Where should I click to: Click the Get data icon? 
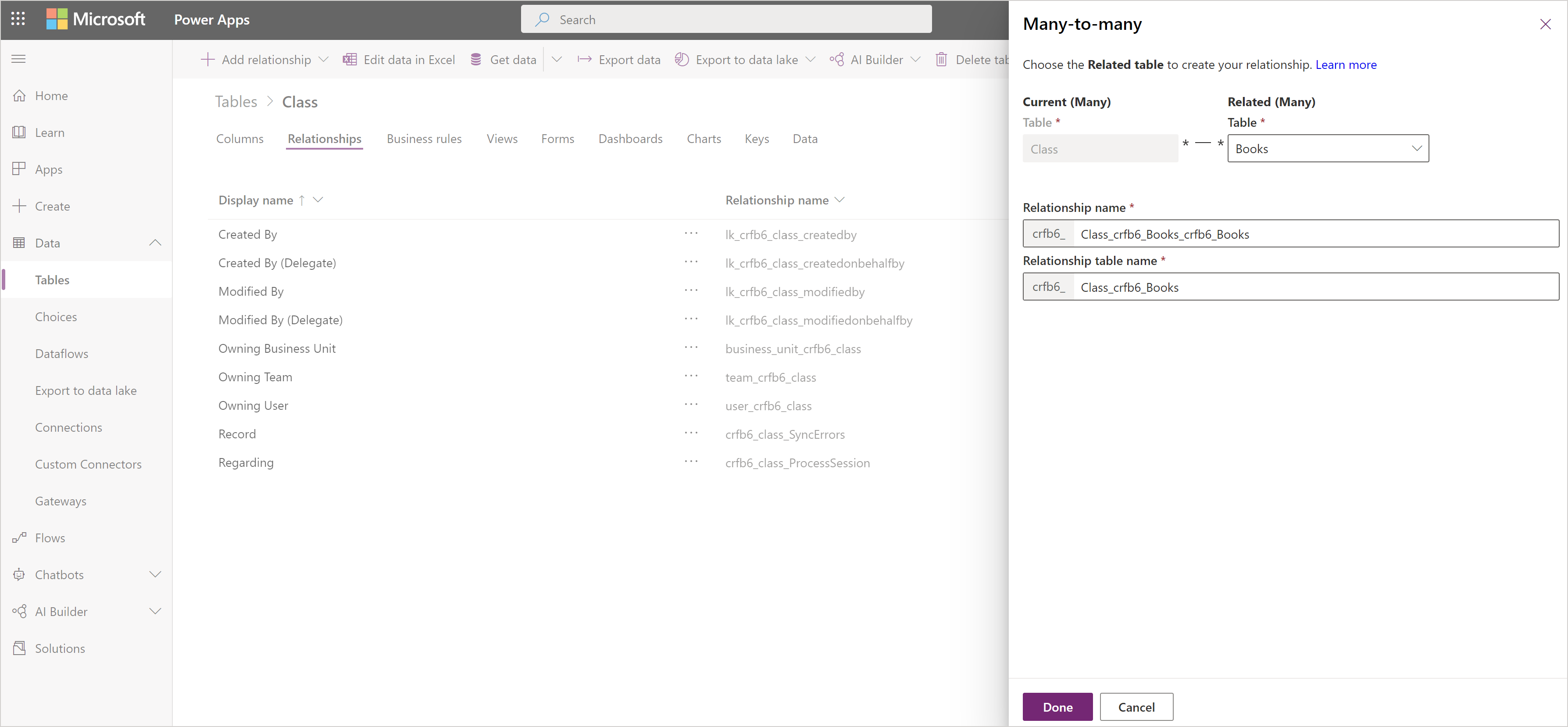pos(475,59)
